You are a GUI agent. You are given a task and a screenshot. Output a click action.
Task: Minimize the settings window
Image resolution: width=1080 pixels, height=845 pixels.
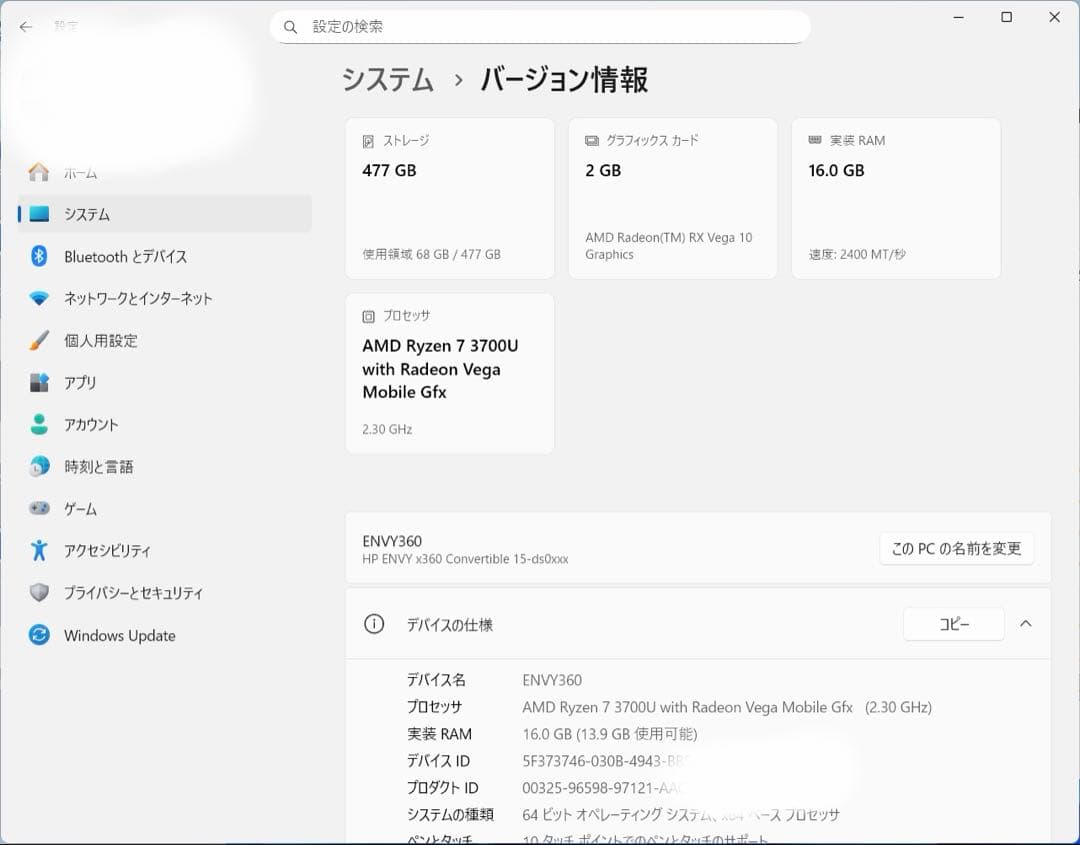click(958, 17)
